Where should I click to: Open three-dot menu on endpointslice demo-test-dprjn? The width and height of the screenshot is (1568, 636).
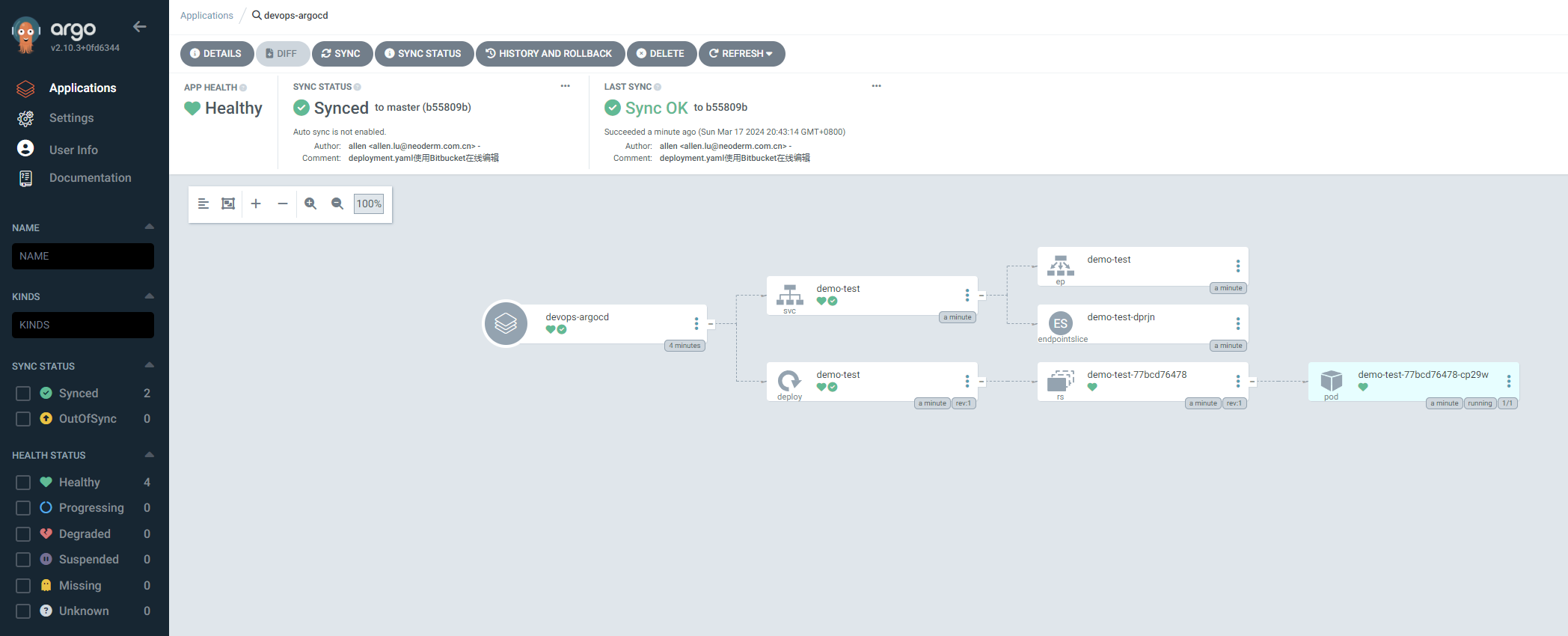tap(1237, 323)
